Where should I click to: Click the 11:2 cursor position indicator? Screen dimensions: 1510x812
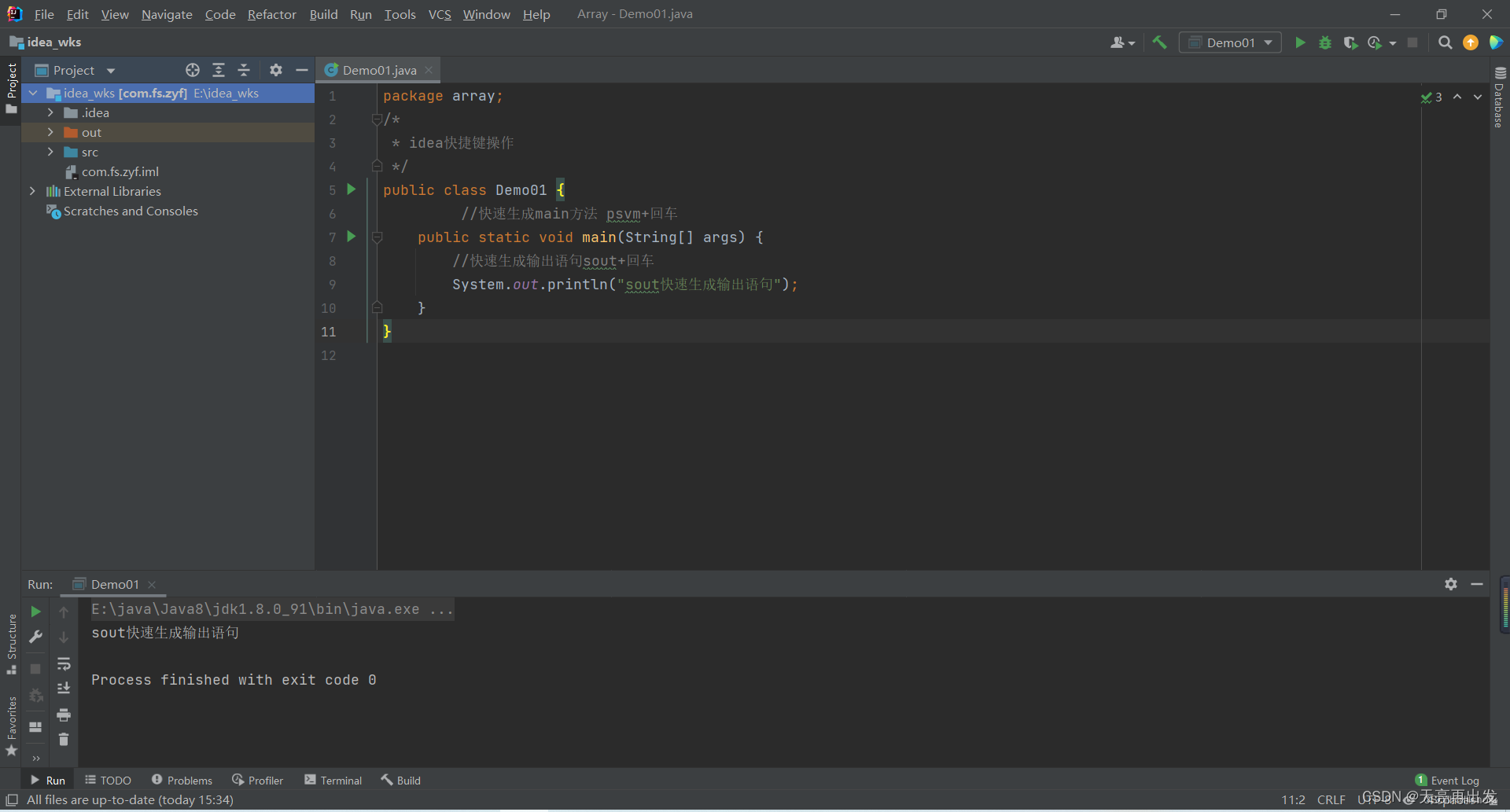(1293, 800)
